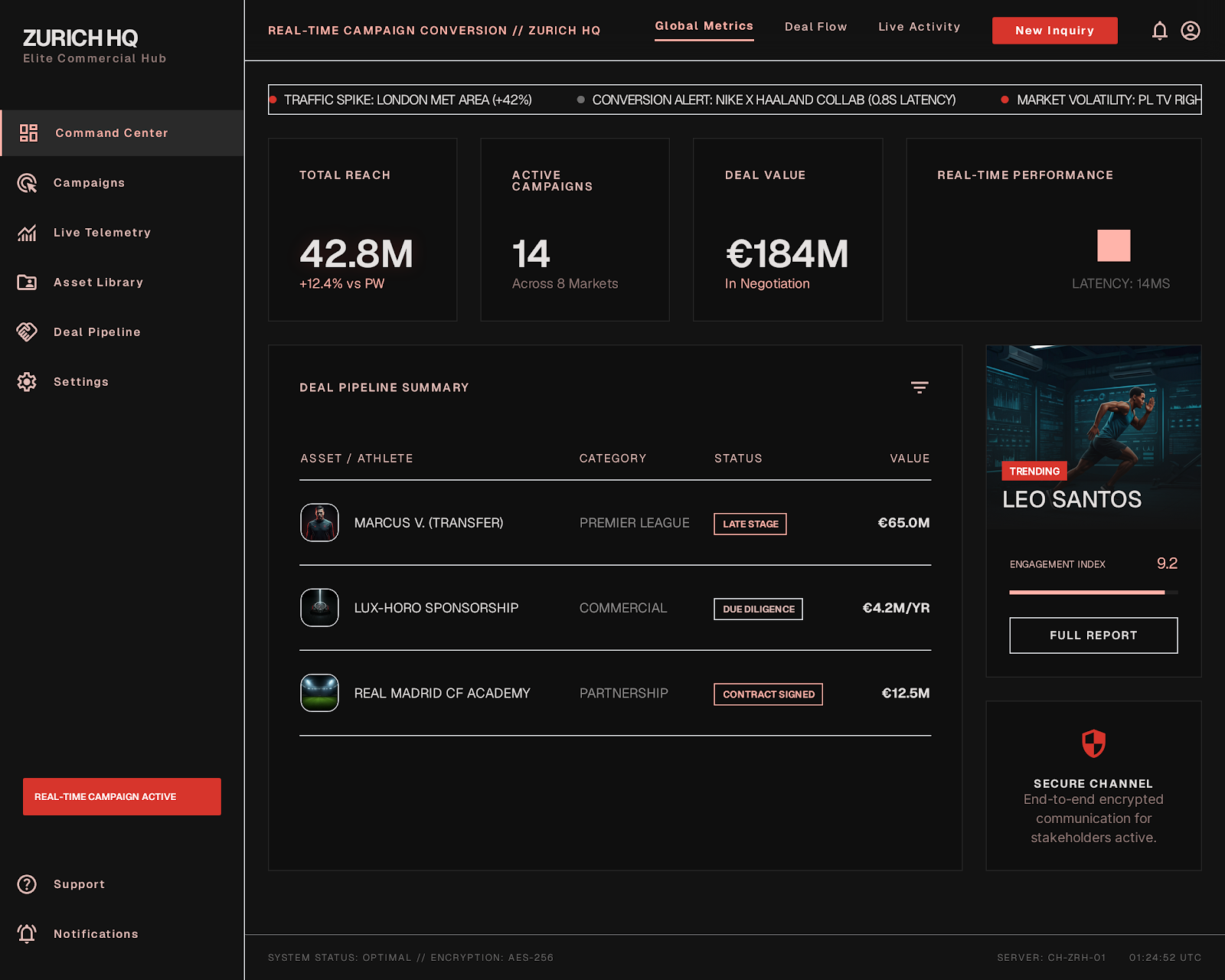Click the Contract Signed status badge

point(769,694)
